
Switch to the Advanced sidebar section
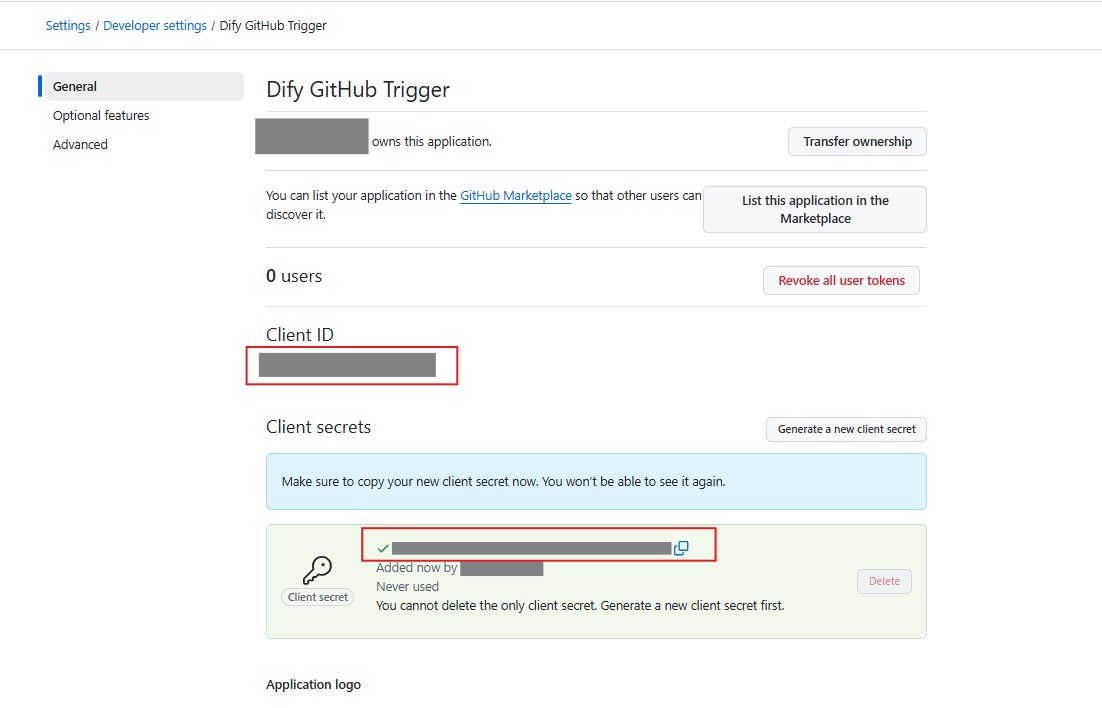coord(80,144)
